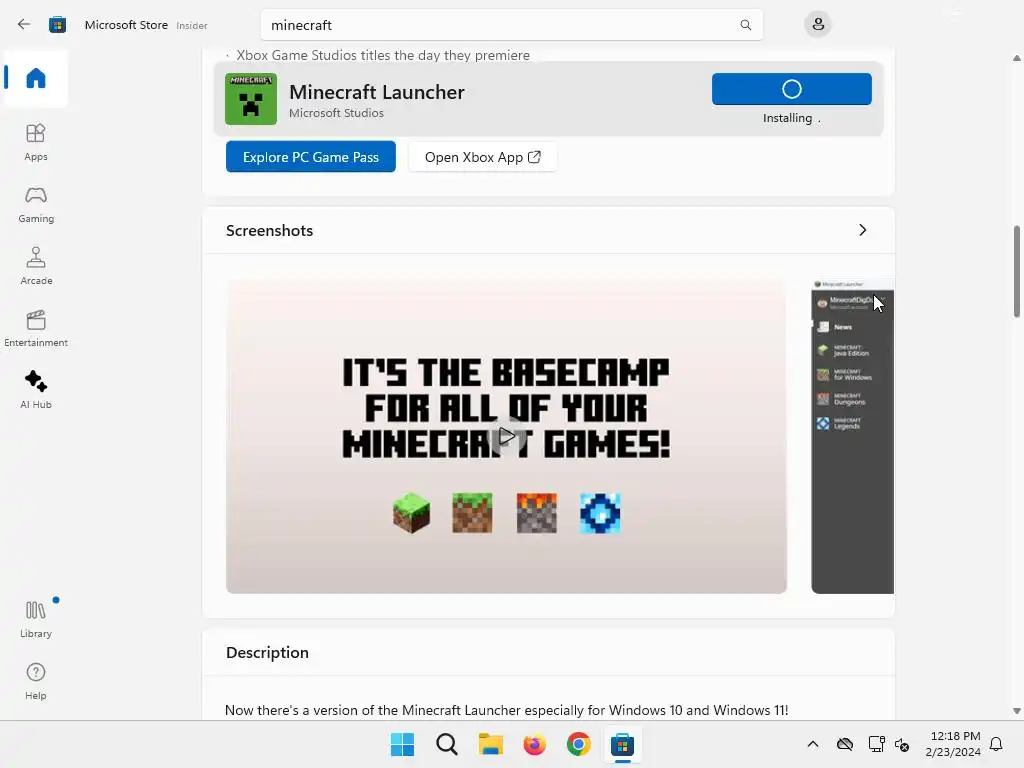Open the Arcade section
This screenshot has height=768, width=1024.
pos(36,266)
